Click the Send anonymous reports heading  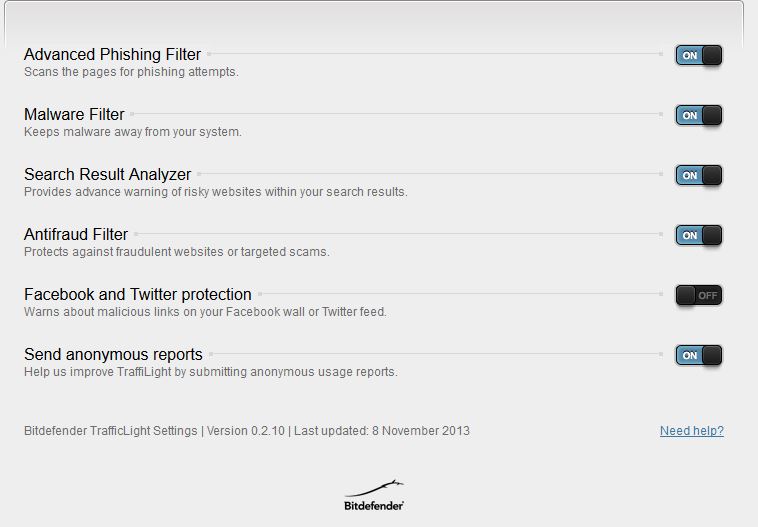[113, 354]
